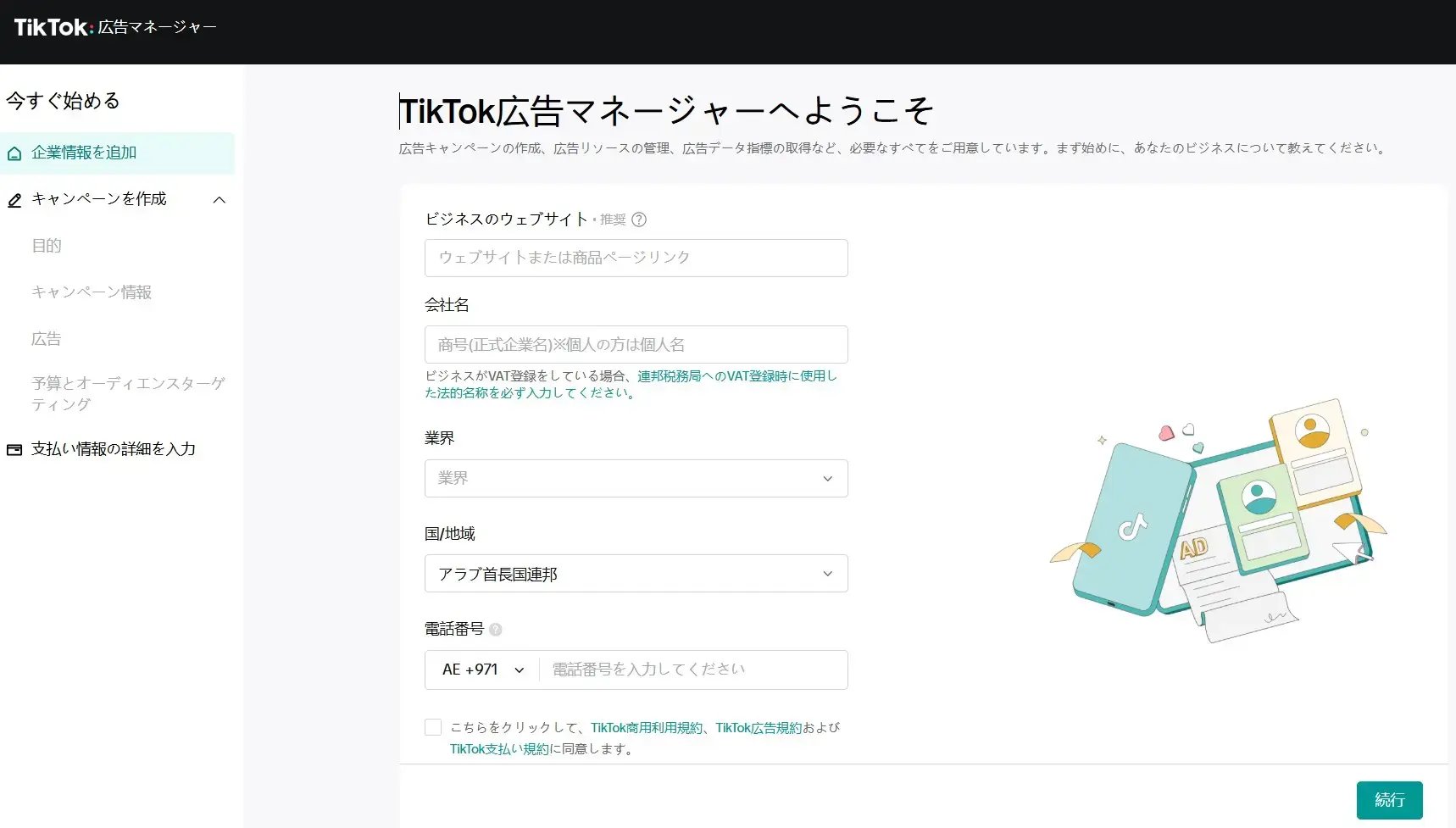The height and width of the screenshot is (828, 1456).
Task: Open the 国/地域 dropdown showing アラブ首長国連邦
Action: 636,574
